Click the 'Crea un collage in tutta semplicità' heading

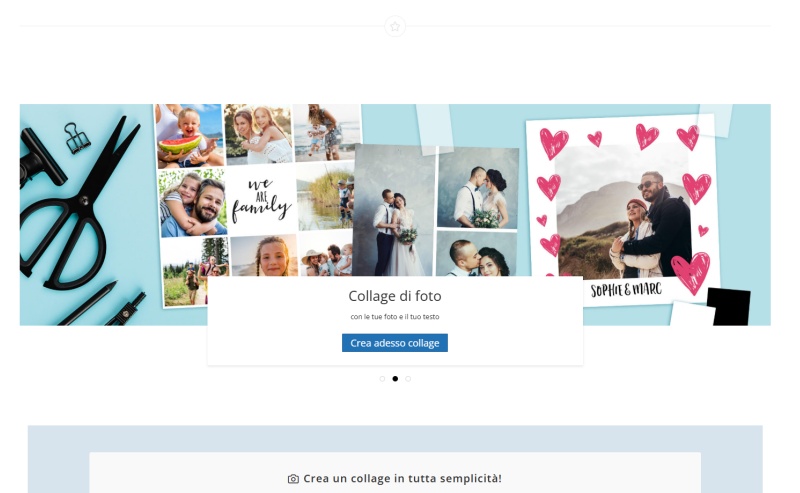pyautogui.click(x=402, y=479)
